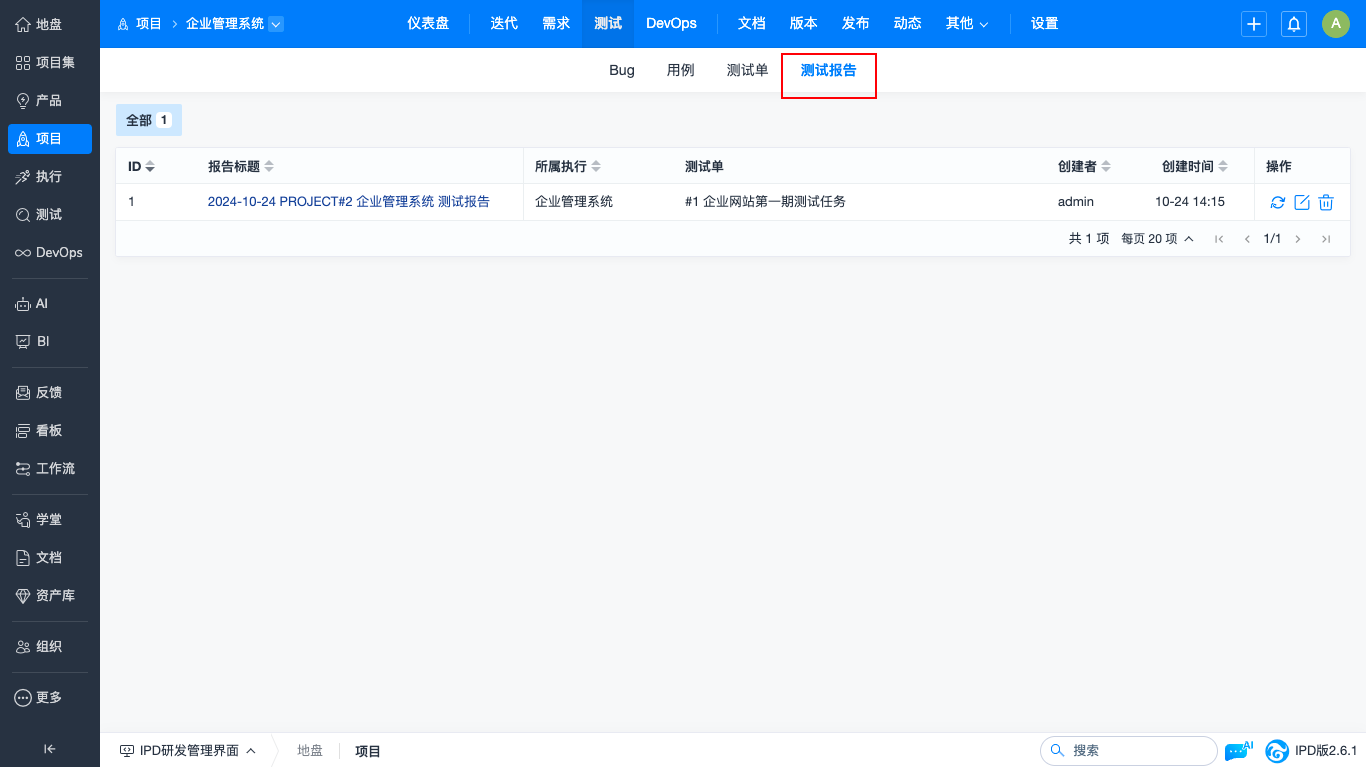
Task: Switch to the Bug sub-tab
Action: pos(622,71)
